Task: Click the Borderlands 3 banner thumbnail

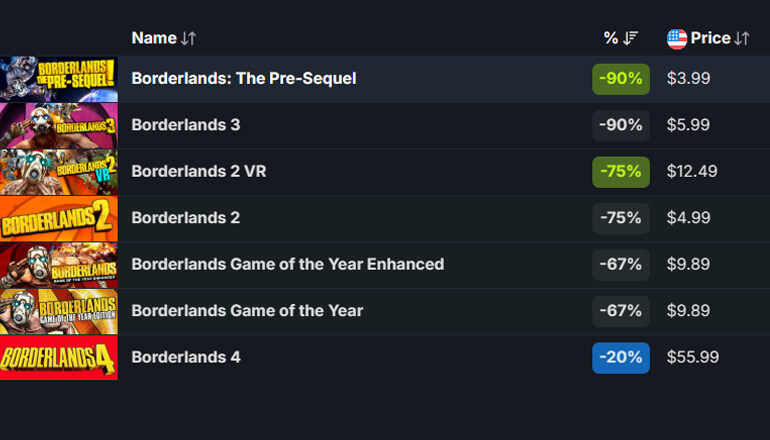Action: pyautogui.click(x=59, y=125)
